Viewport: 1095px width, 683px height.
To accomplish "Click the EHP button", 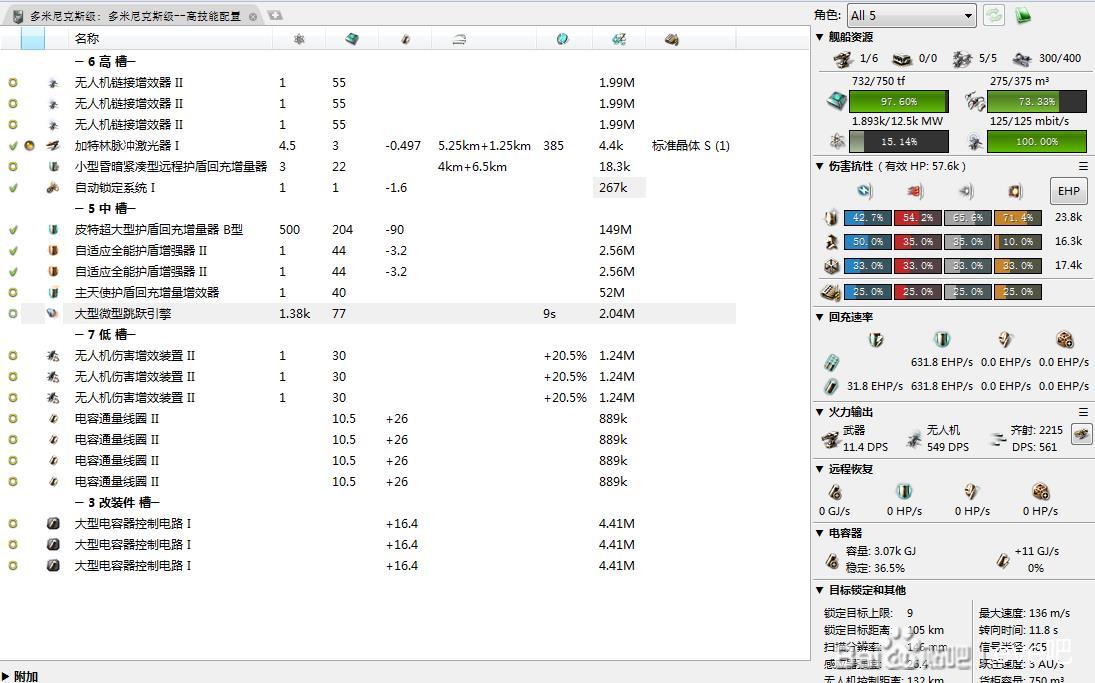I will tap(1068, 191).
